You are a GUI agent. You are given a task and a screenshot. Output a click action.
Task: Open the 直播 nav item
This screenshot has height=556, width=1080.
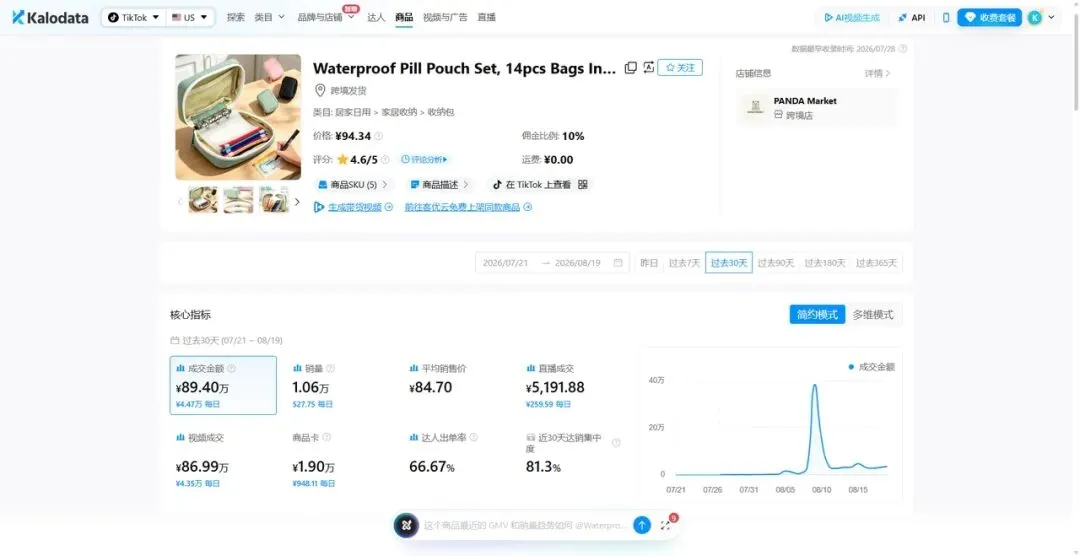point(486,18)
